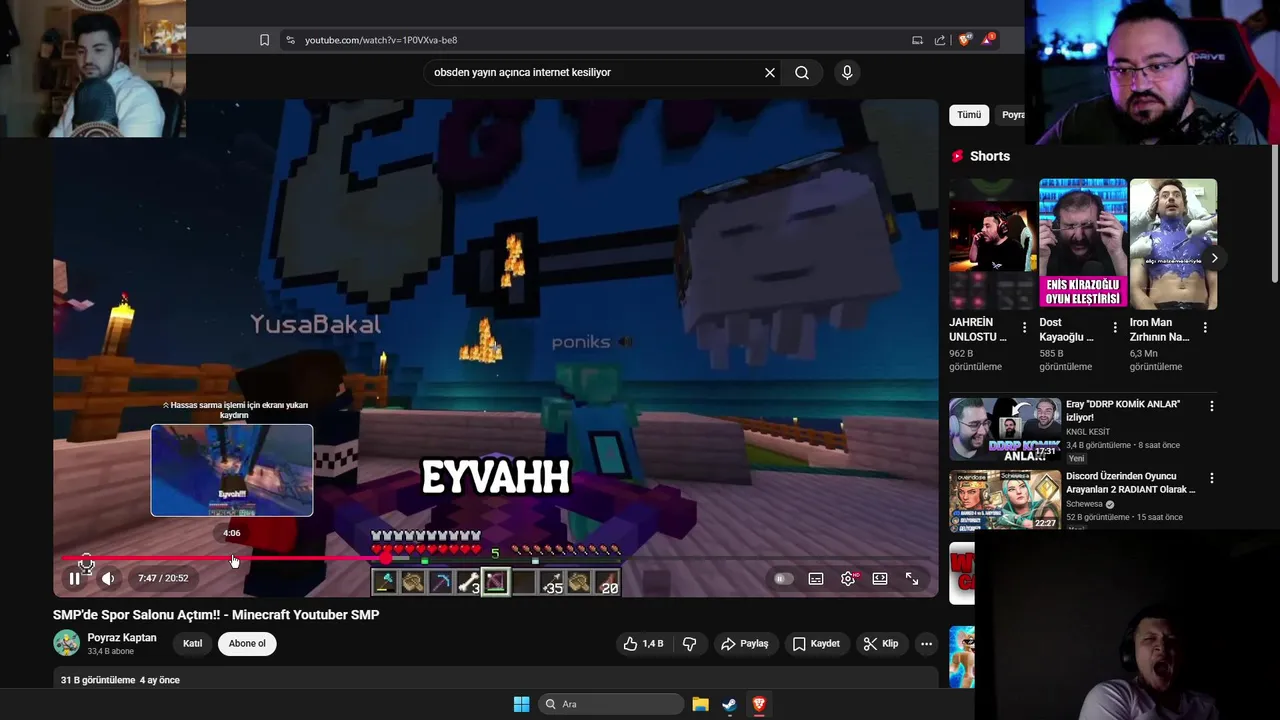The image size is (1280, 720).
Task: Turn on subtitles with the captions icon
Action: click(x=816, y=578)
